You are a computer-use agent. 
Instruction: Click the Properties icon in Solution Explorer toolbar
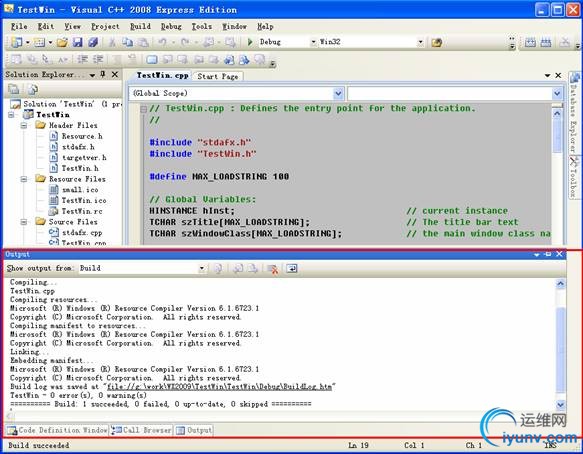click(x=14, y=89)
